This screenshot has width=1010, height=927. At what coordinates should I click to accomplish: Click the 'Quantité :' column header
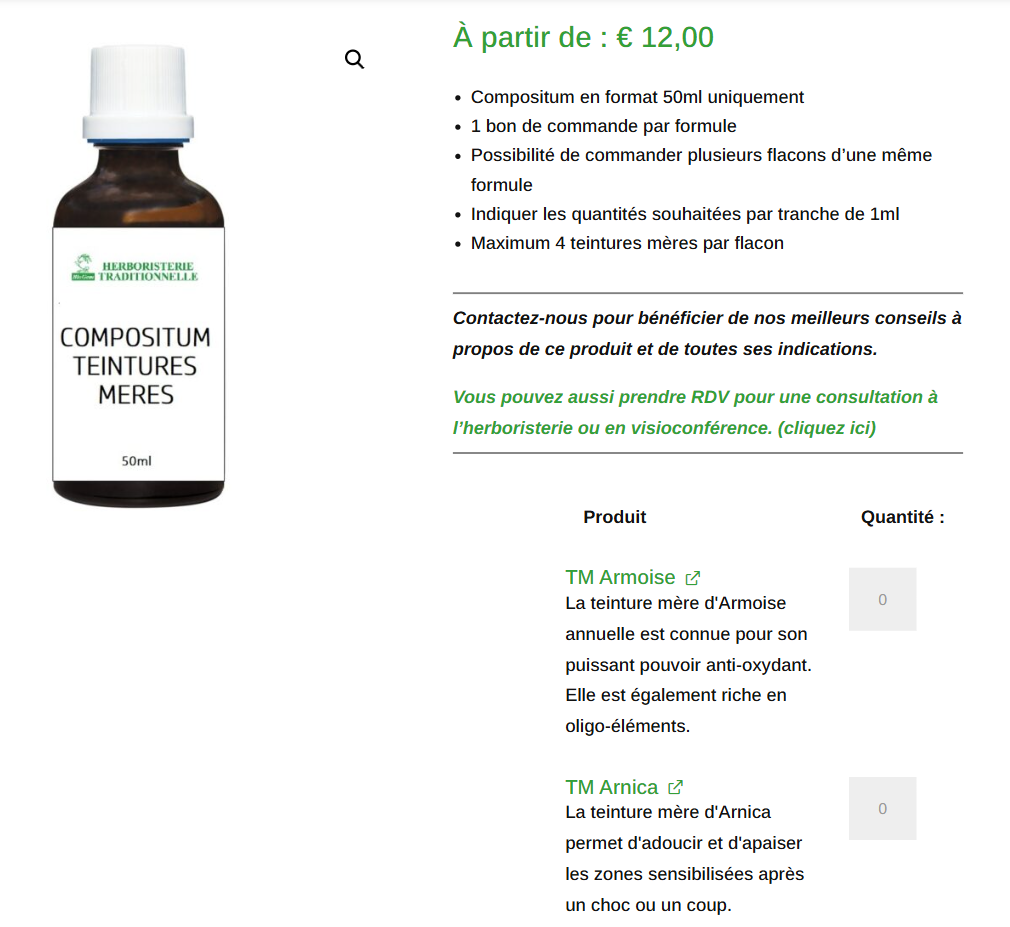point(902,517)
